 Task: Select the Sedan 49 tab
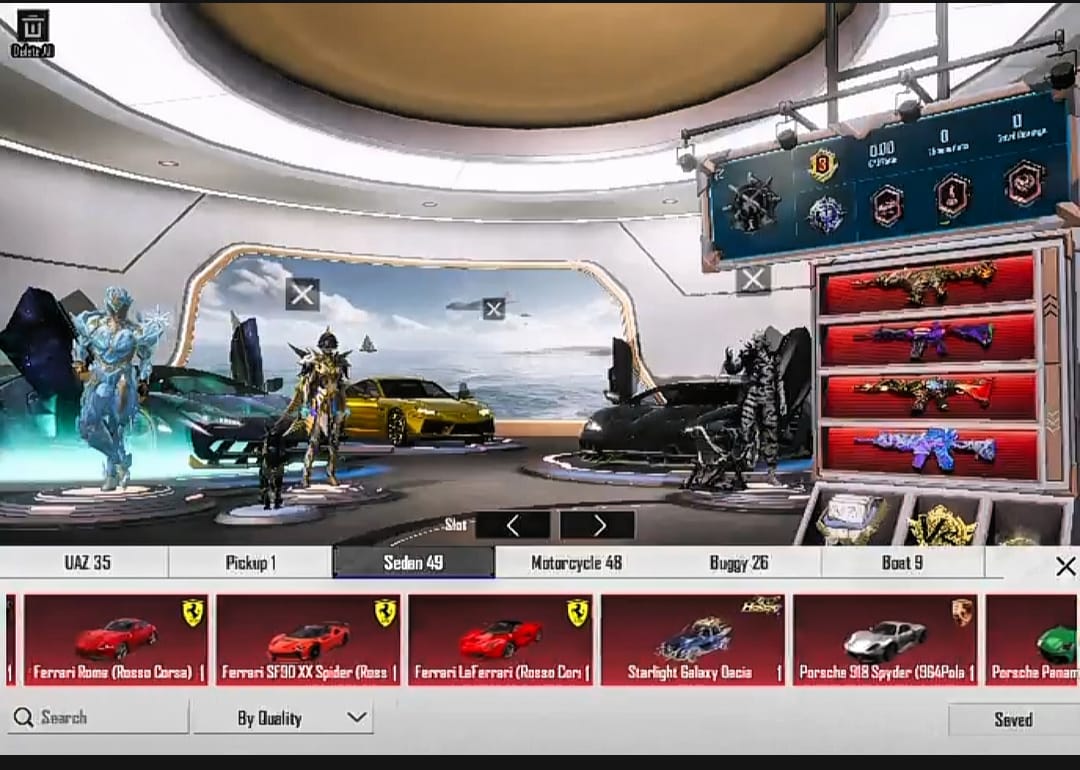point(413,563)
